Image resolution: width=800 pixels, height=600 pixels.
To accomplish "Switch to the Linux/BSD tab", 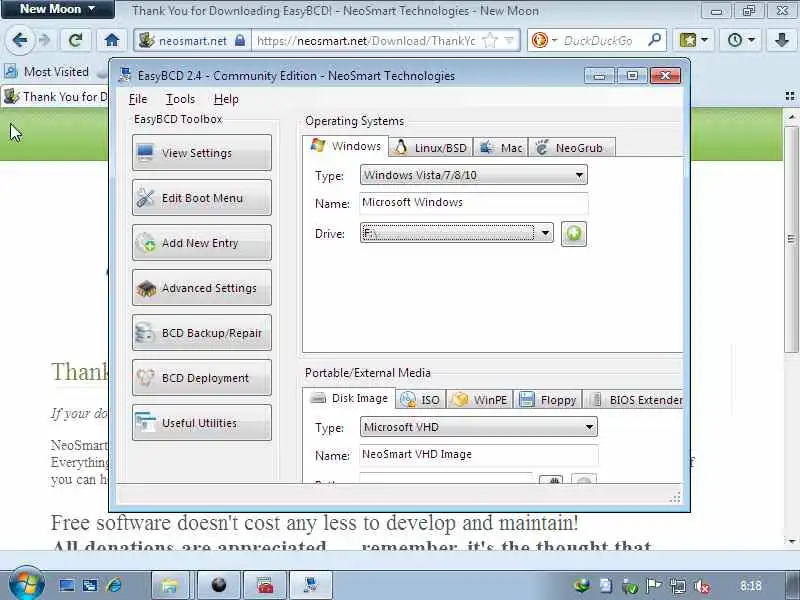I will pyautogui.click(x=431, y=147).
